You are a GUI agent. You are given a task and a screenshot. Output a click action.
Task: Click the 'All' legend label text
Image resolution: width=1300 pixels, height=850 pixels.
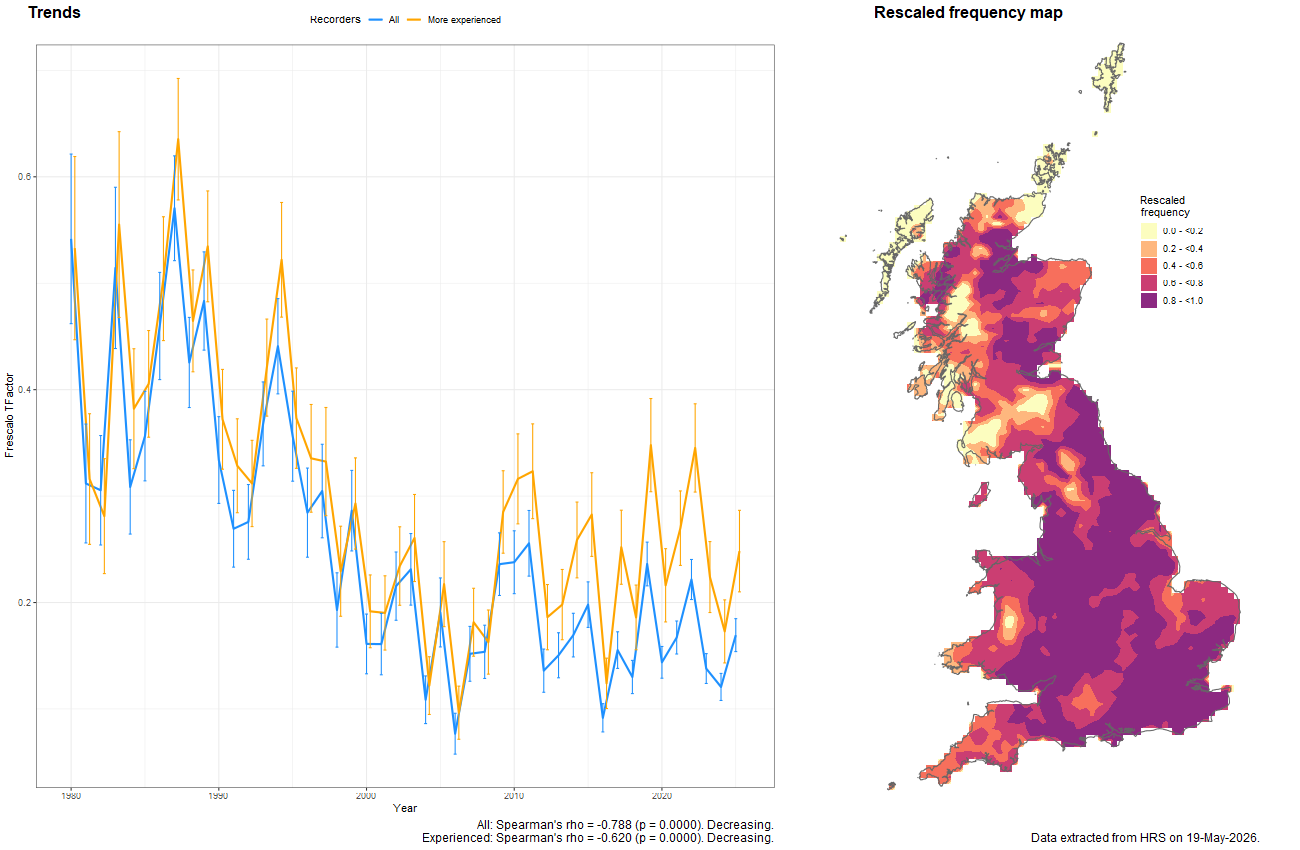[394, 20]
